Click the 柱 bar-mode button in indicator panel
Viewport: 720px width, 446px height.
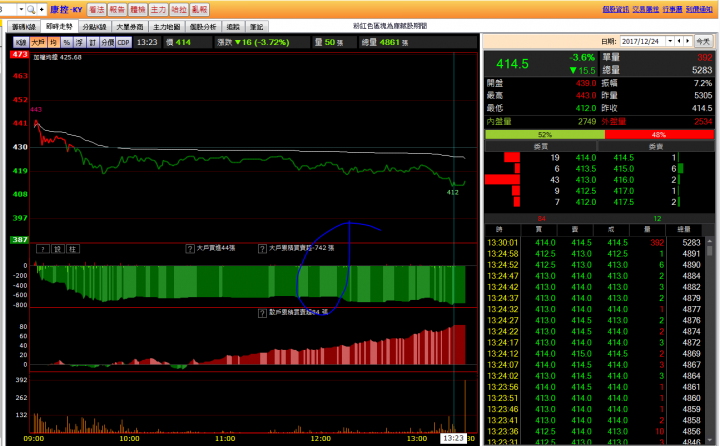tap(73, 249)
